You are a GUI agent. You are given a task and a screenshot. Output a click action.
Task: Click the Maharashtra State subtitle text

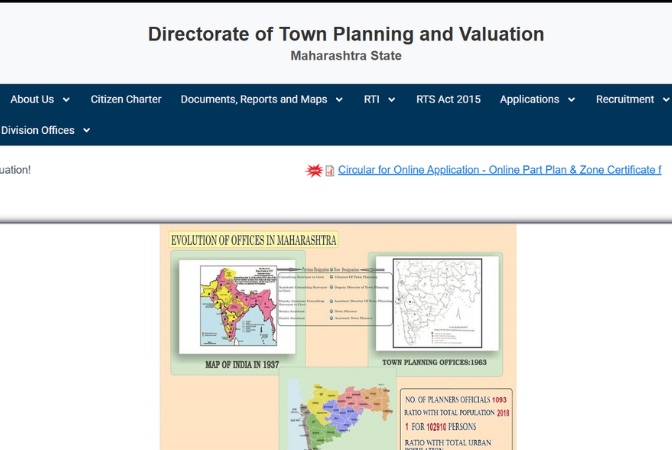346,56
